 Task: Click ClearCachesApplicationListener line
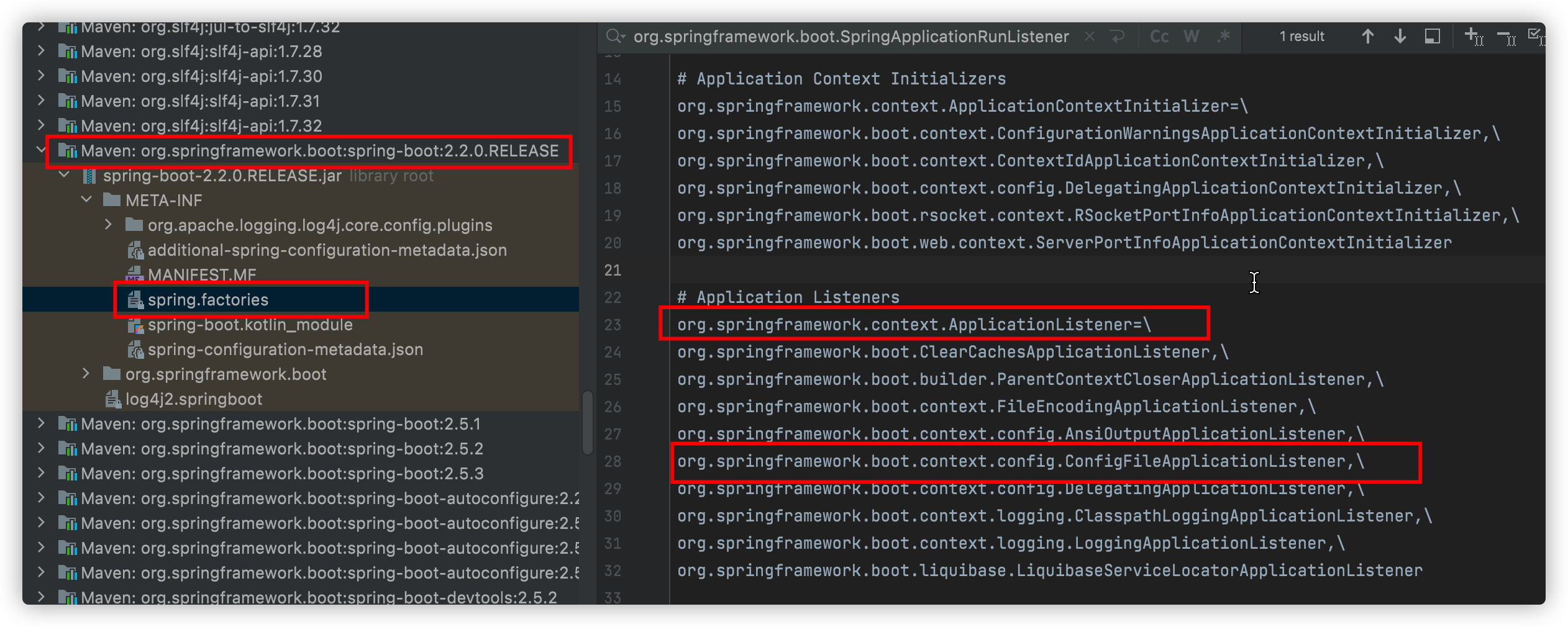[x=953, y=352]
